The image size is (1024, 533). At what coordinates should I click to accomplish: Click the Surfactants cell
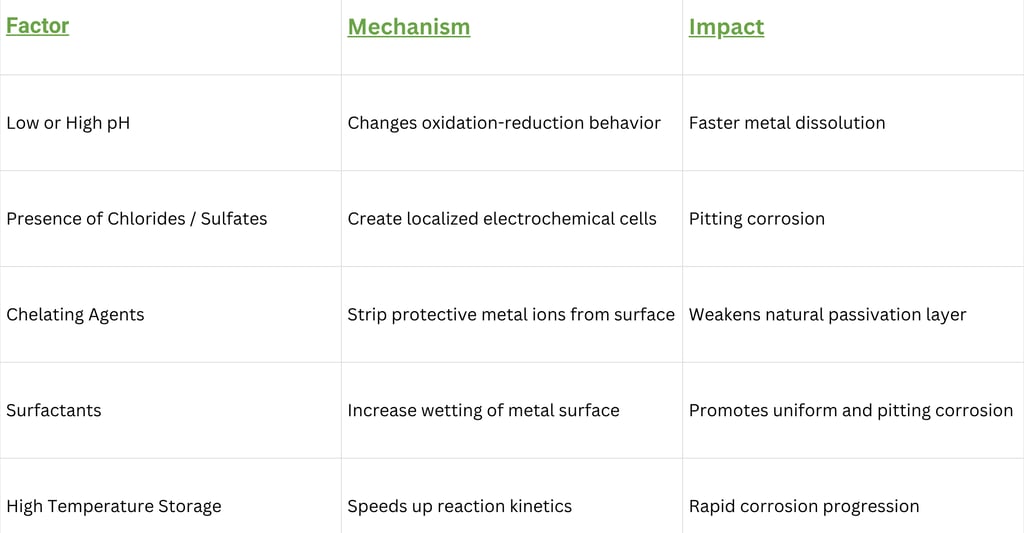click(x=170, y=411)
